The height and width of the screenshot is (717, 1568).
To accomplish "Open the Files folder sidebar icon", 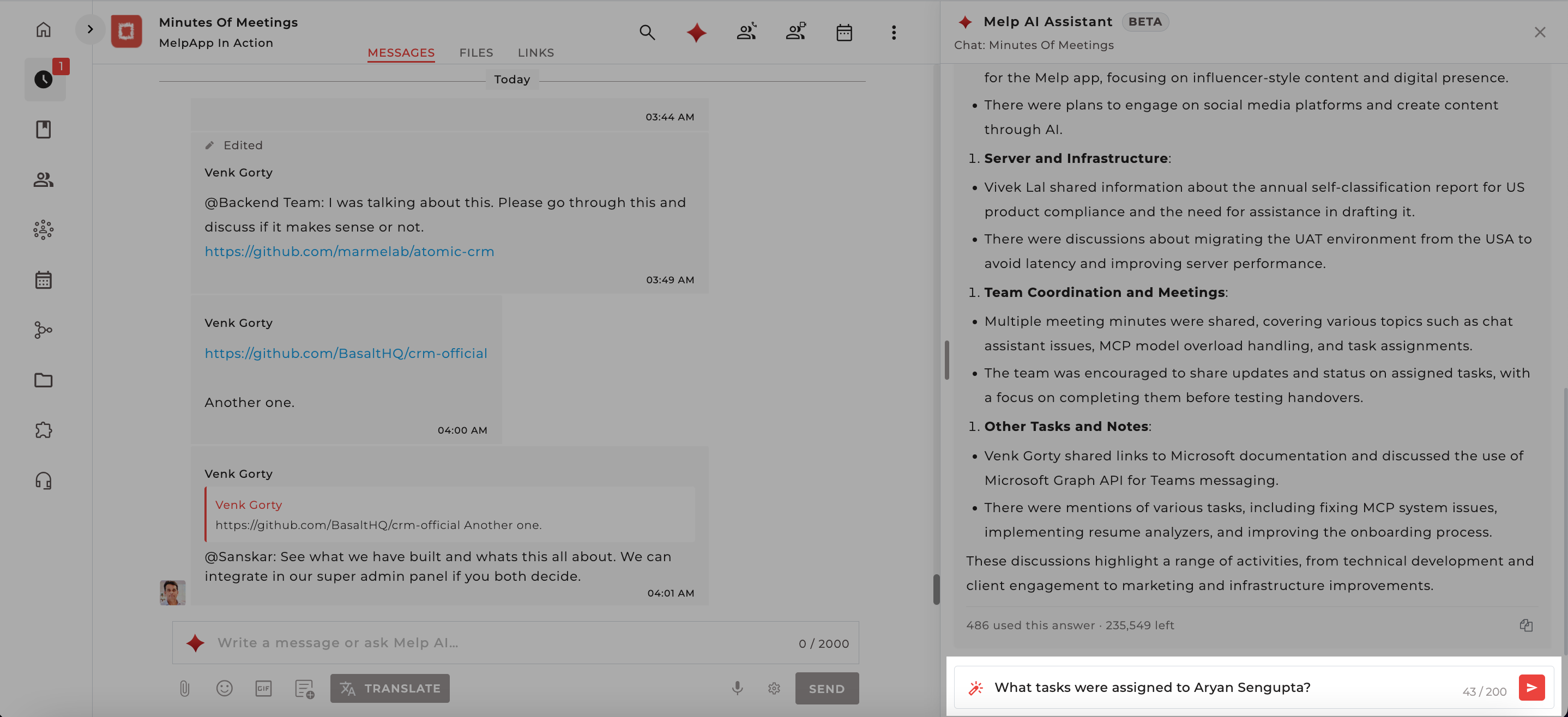I will [43, 380].
